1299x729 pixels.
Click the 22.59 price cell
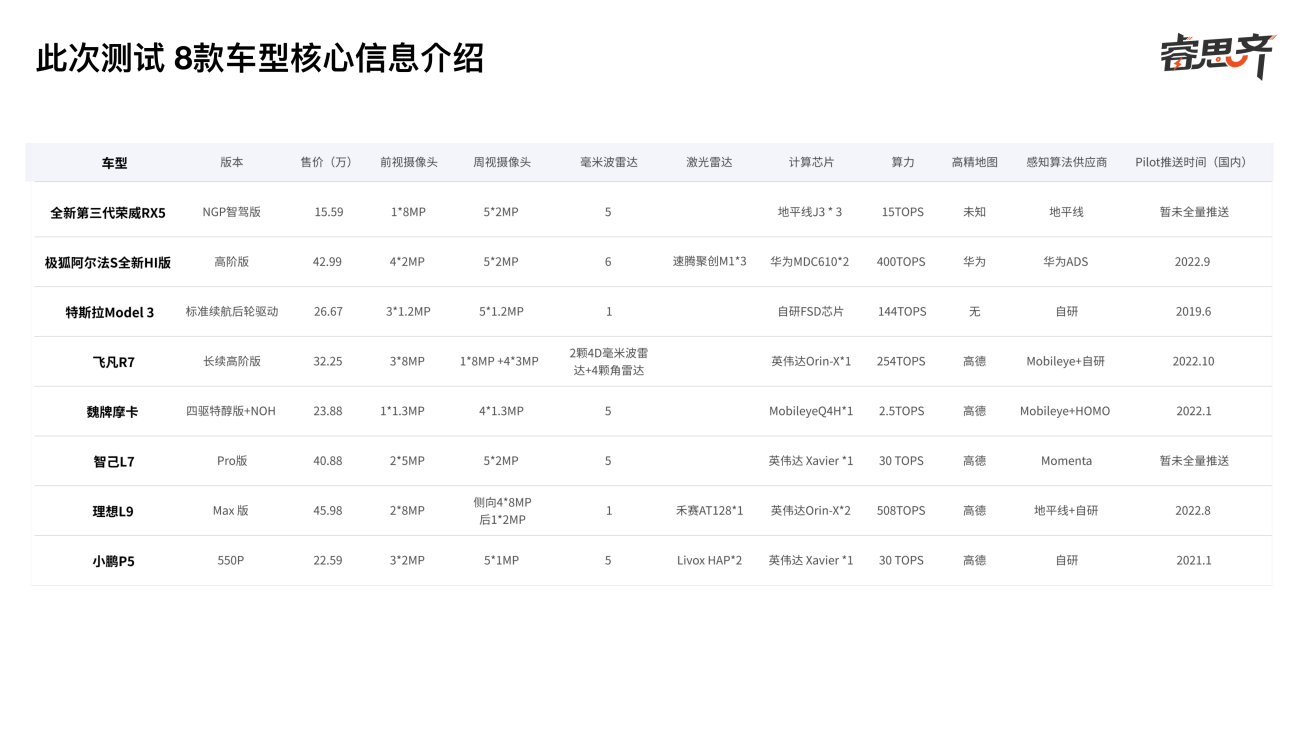(327, 561)
